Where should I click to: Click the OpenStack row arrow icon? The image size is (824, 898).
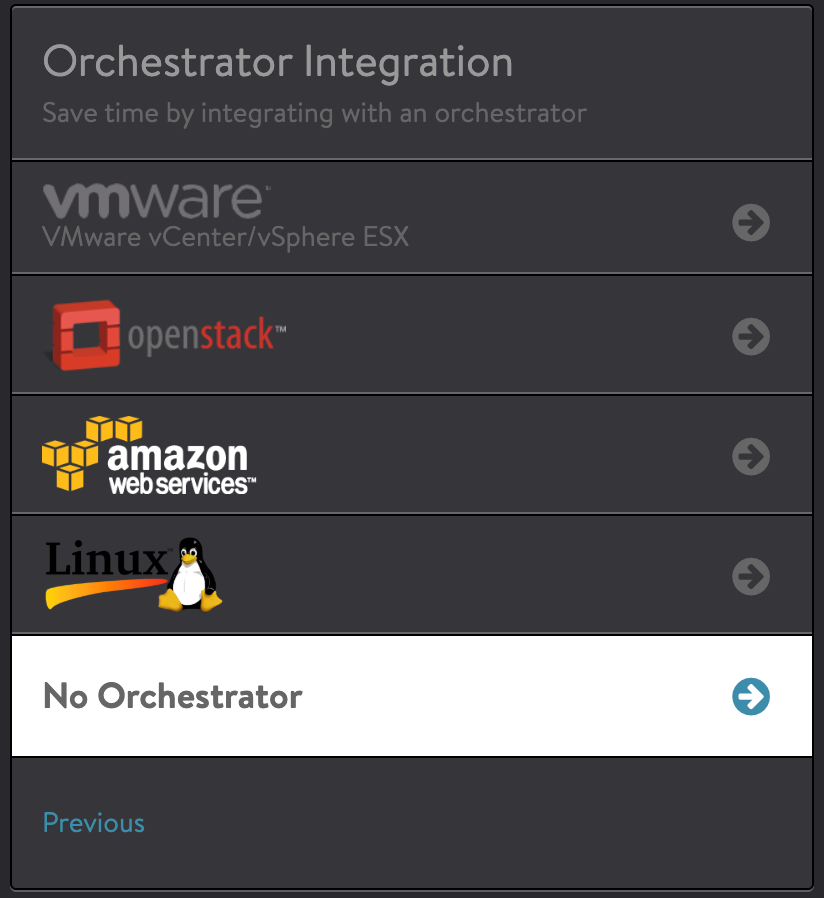(751, 336)
